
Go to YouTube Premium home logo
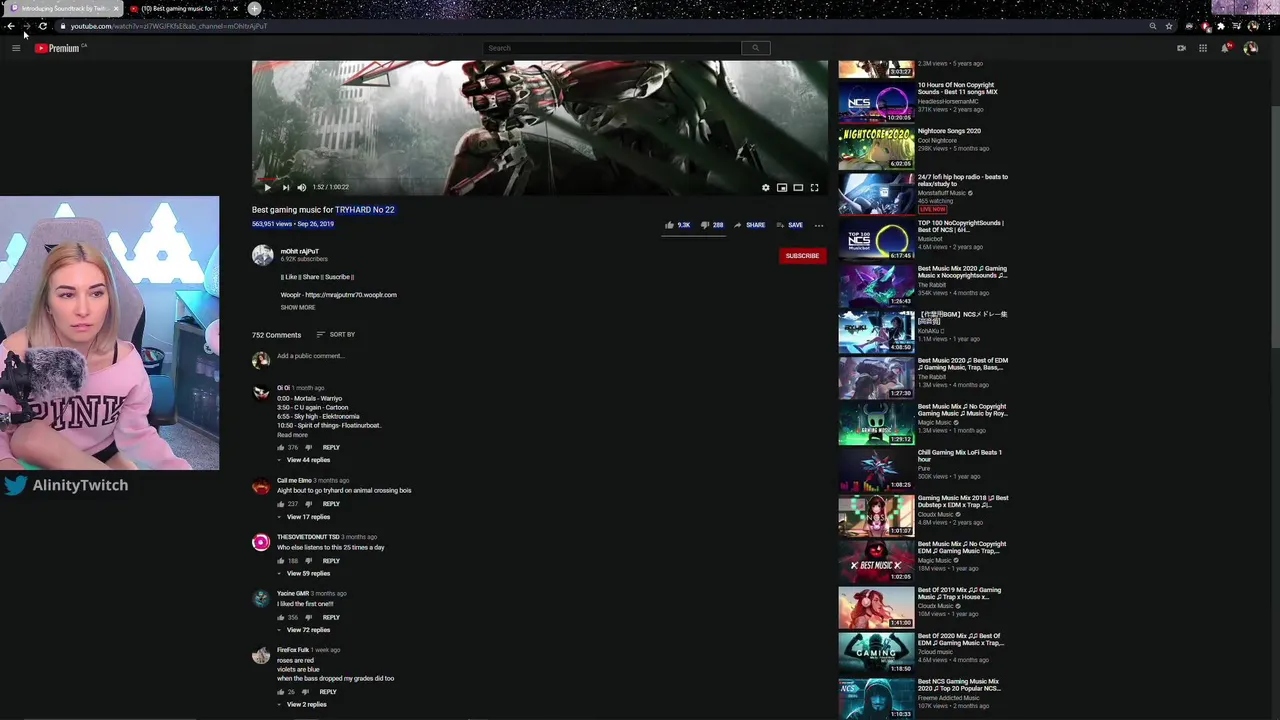pos(58,48)
